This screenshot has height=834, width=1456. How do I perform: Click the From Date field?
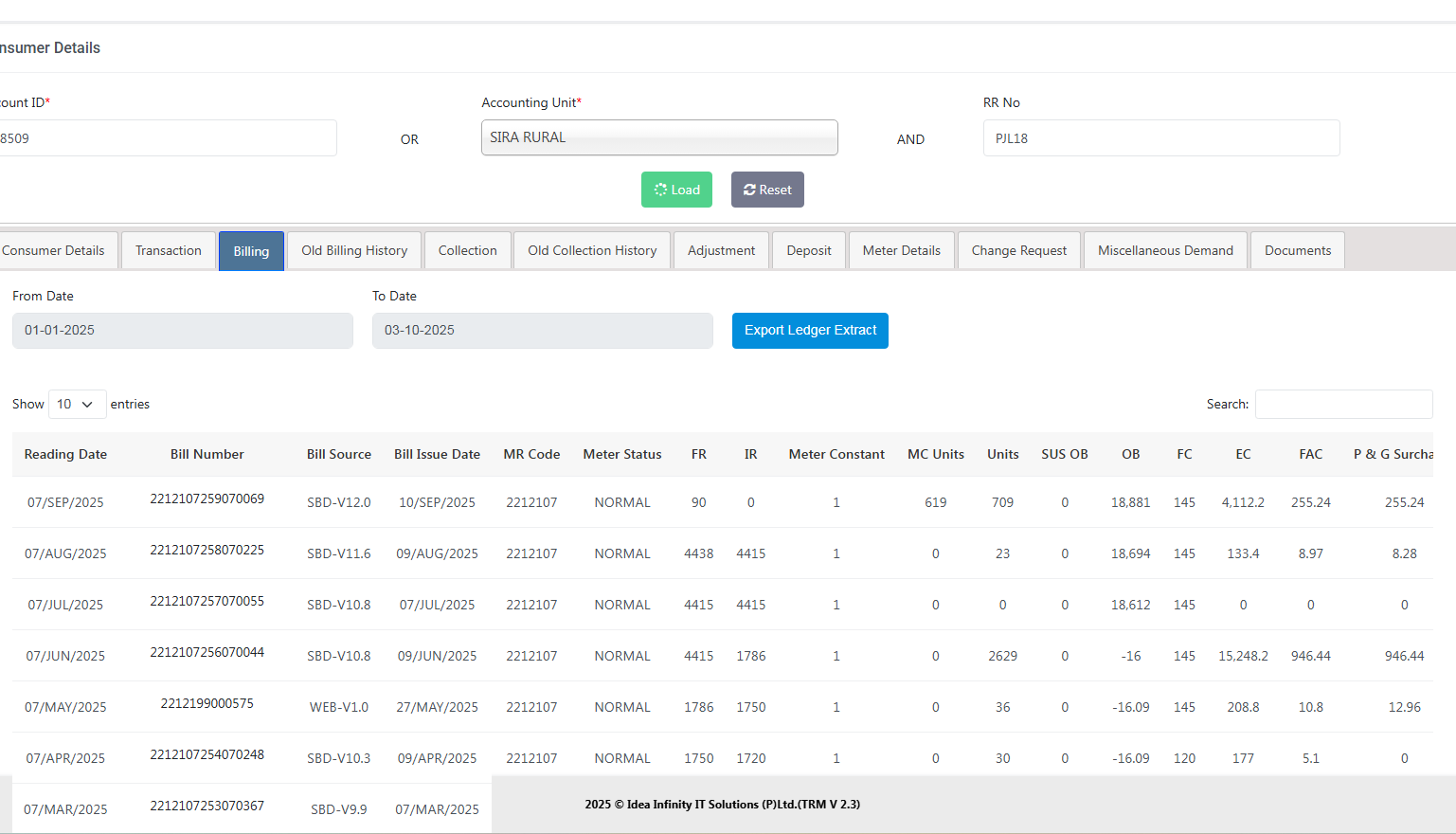(182, 331)
